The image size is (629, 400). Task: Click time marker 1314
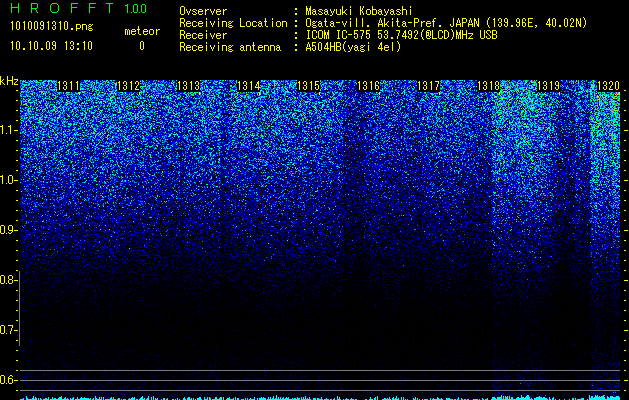point(248,86)
